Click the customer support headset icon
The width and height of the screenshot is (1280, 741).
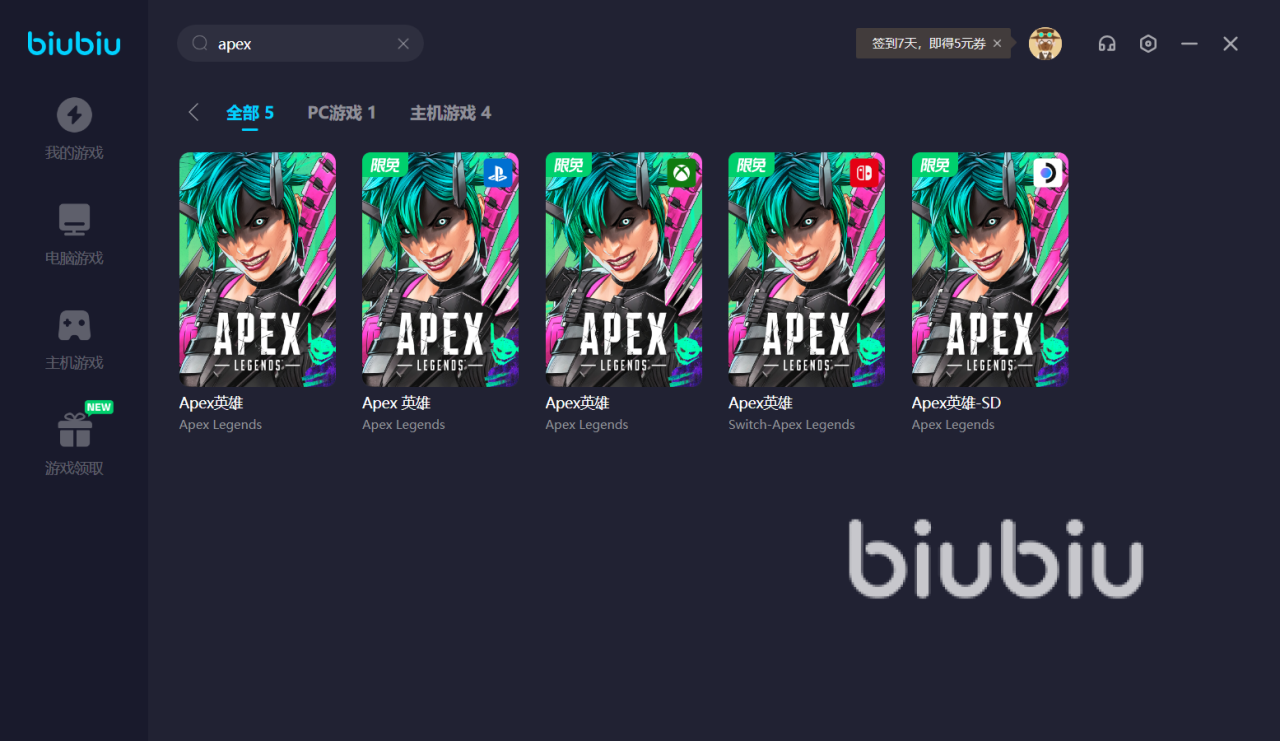coord(1107,44)
